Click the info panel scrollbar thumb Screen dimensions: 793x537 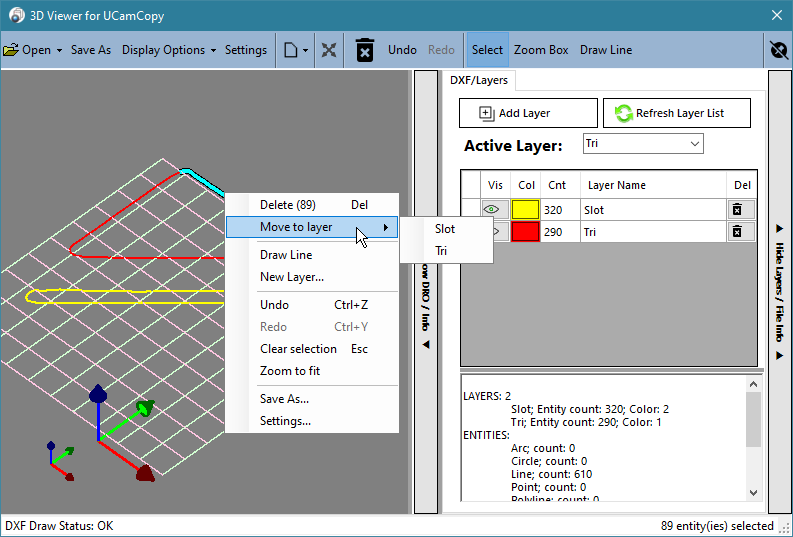tap(753, 419)
